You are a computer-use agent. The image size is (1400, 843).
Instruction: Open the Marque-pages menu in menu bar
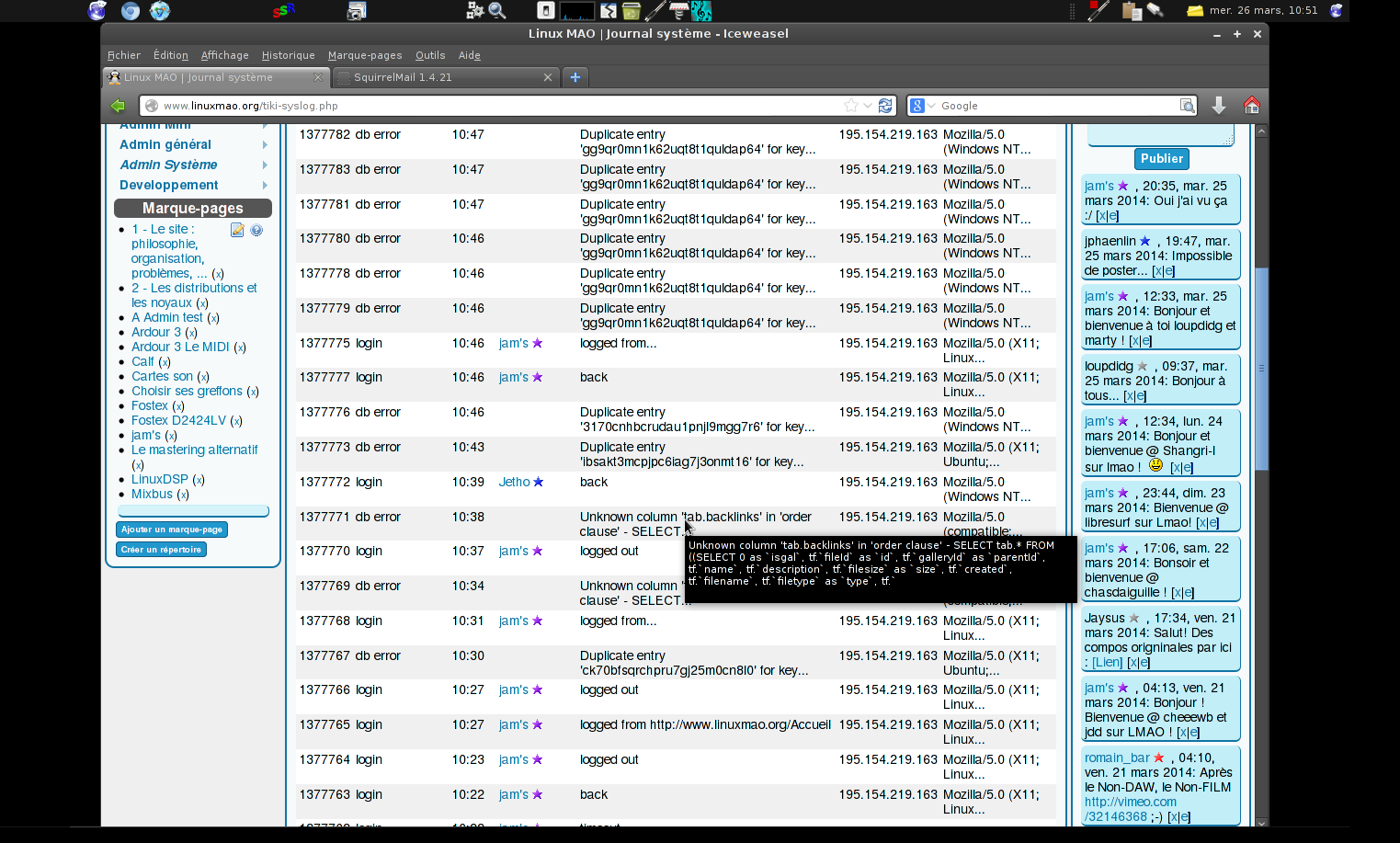pos(365,55)
